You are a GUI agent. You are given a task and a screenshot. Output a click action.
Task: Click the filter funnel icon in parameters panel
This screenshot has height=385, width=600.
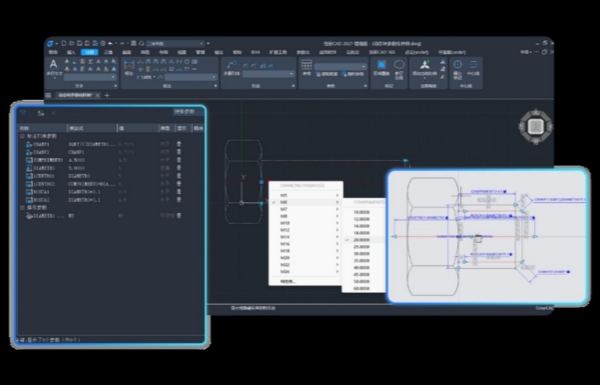pyautogui.click(x=23, y=113)
